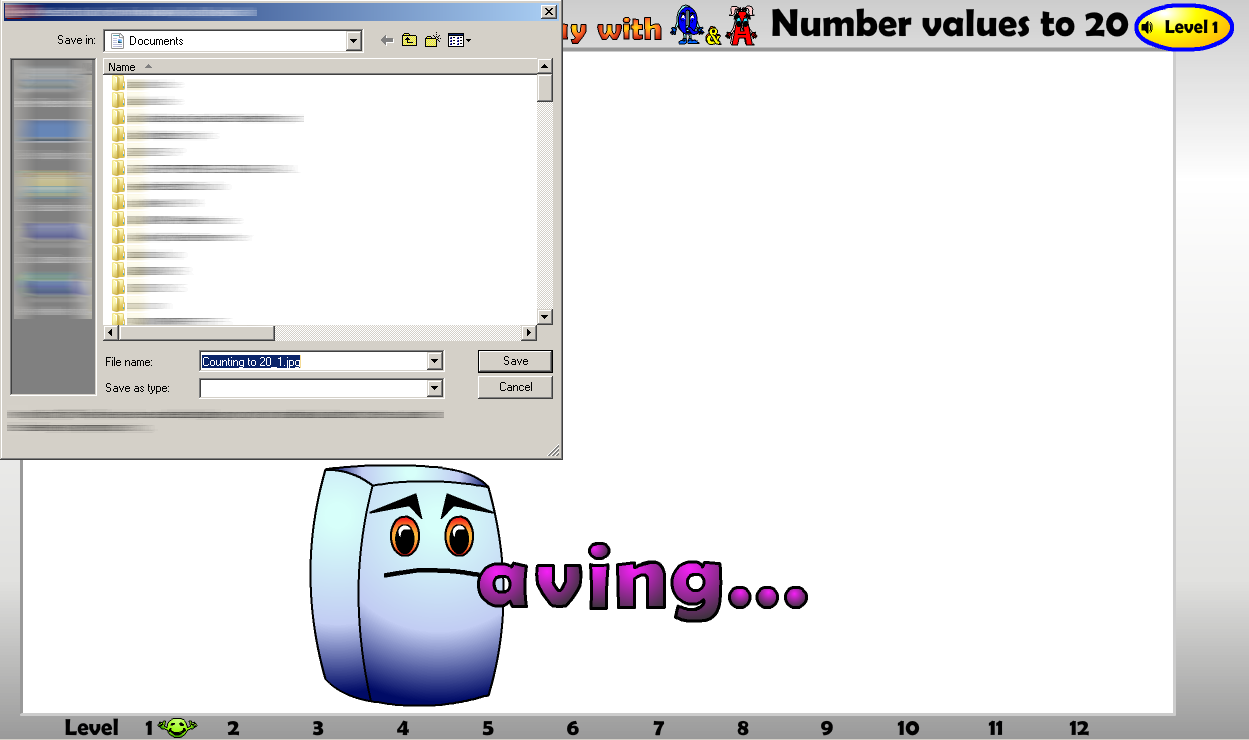
Task: Select level 5 in the bottom bar
Action: pyautogui.click(x=488, y=728)
